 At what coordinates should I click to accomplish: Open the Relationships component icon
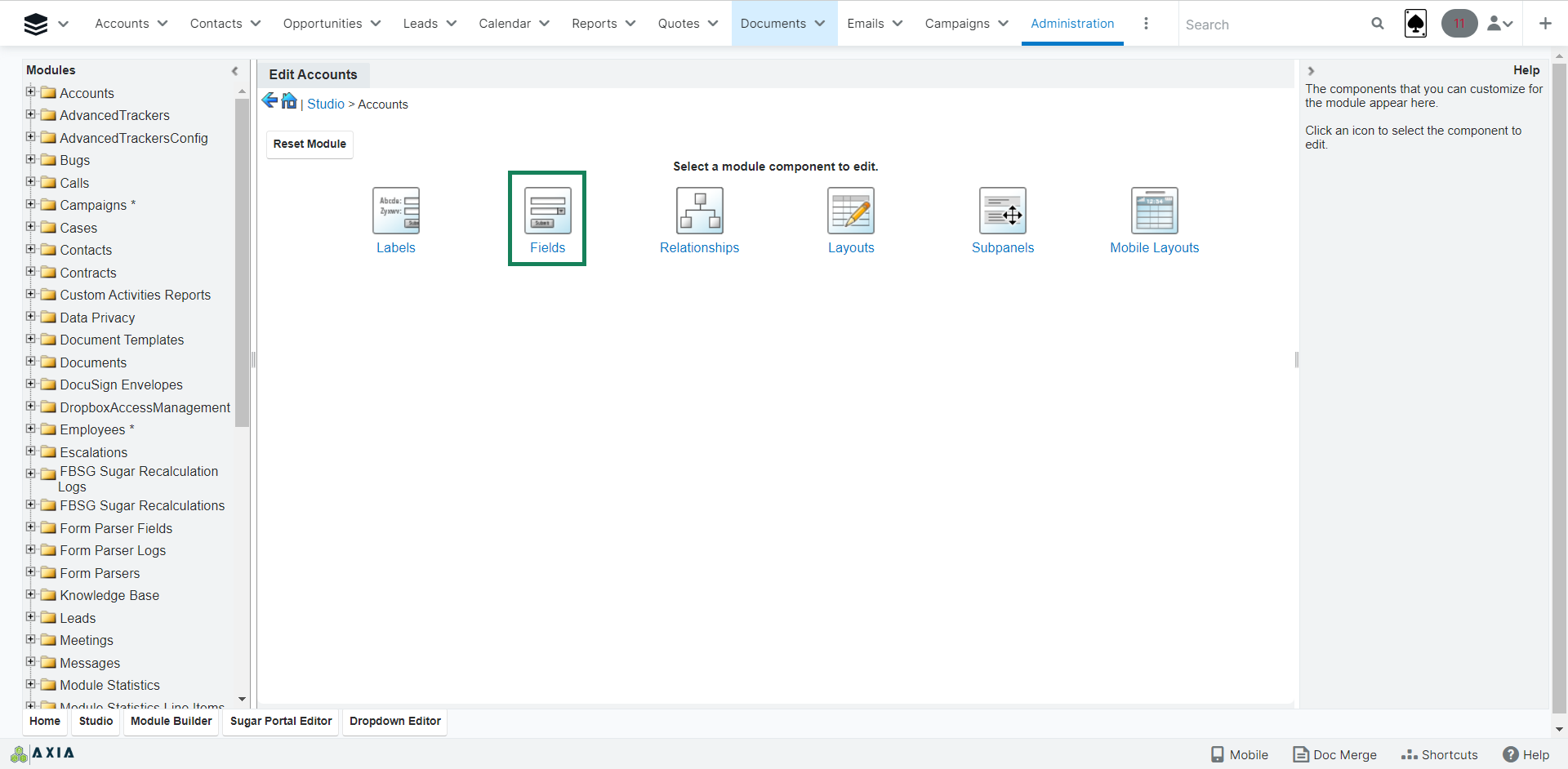click(x=699, y=211)
